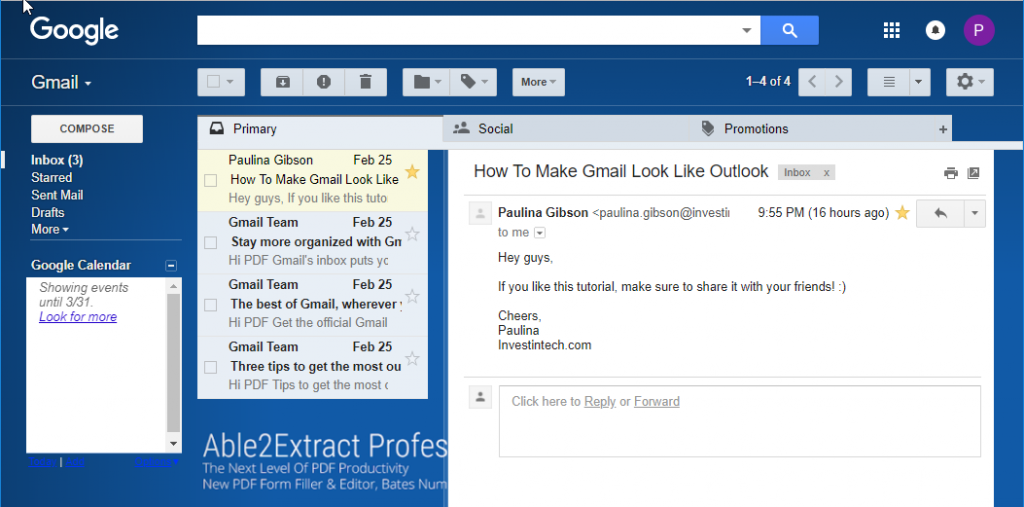Tick The best of Gmail checkbox

tap(210, 305)
